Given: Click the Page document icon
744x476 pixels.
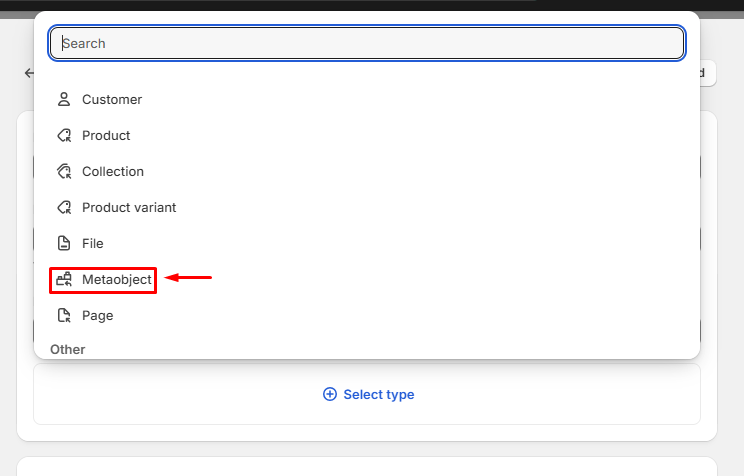Looking at the screenshot, I should (x=64, y=315).
